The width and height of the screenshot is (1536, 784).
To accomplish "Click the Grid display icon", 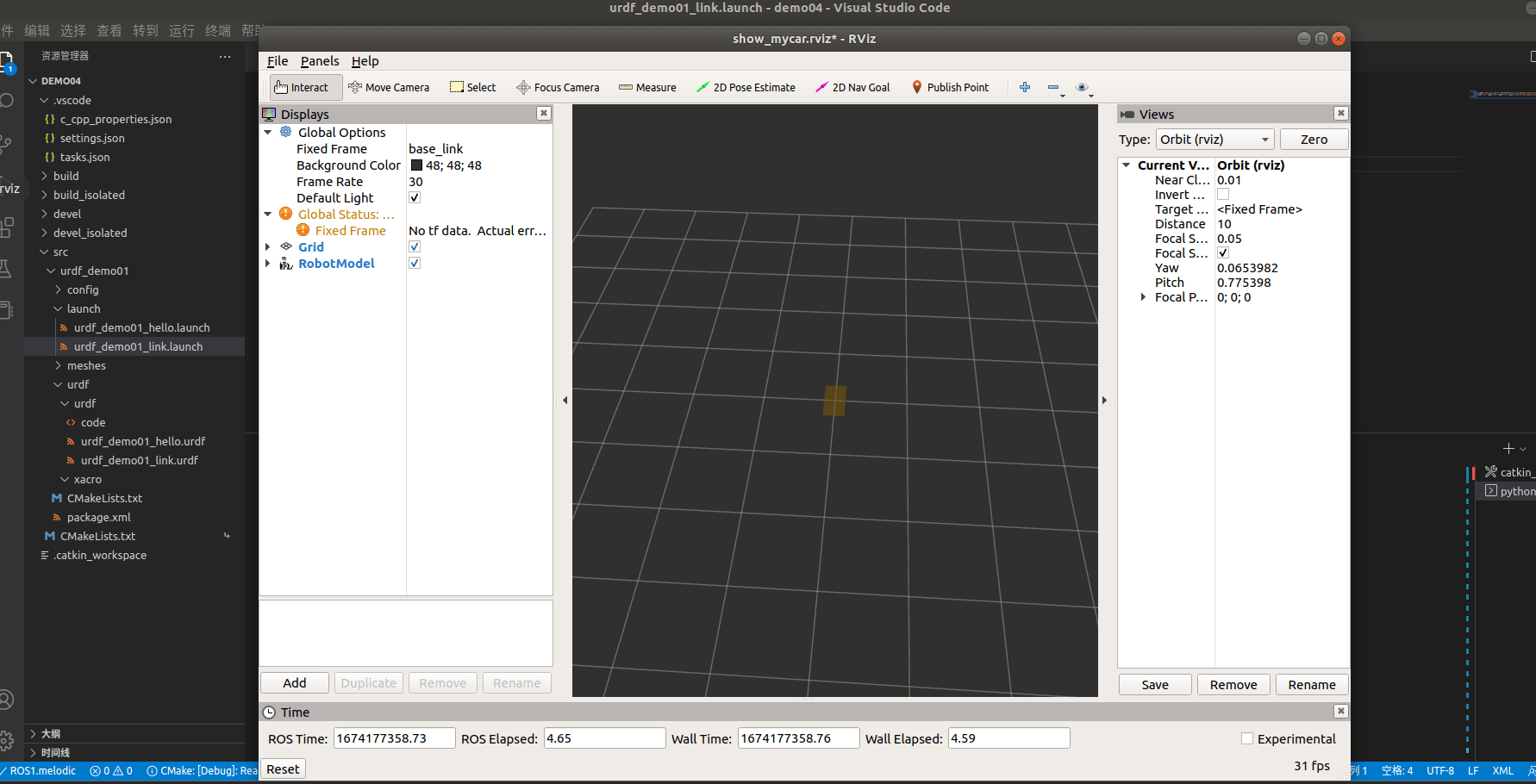I will [x=286, y=246].
